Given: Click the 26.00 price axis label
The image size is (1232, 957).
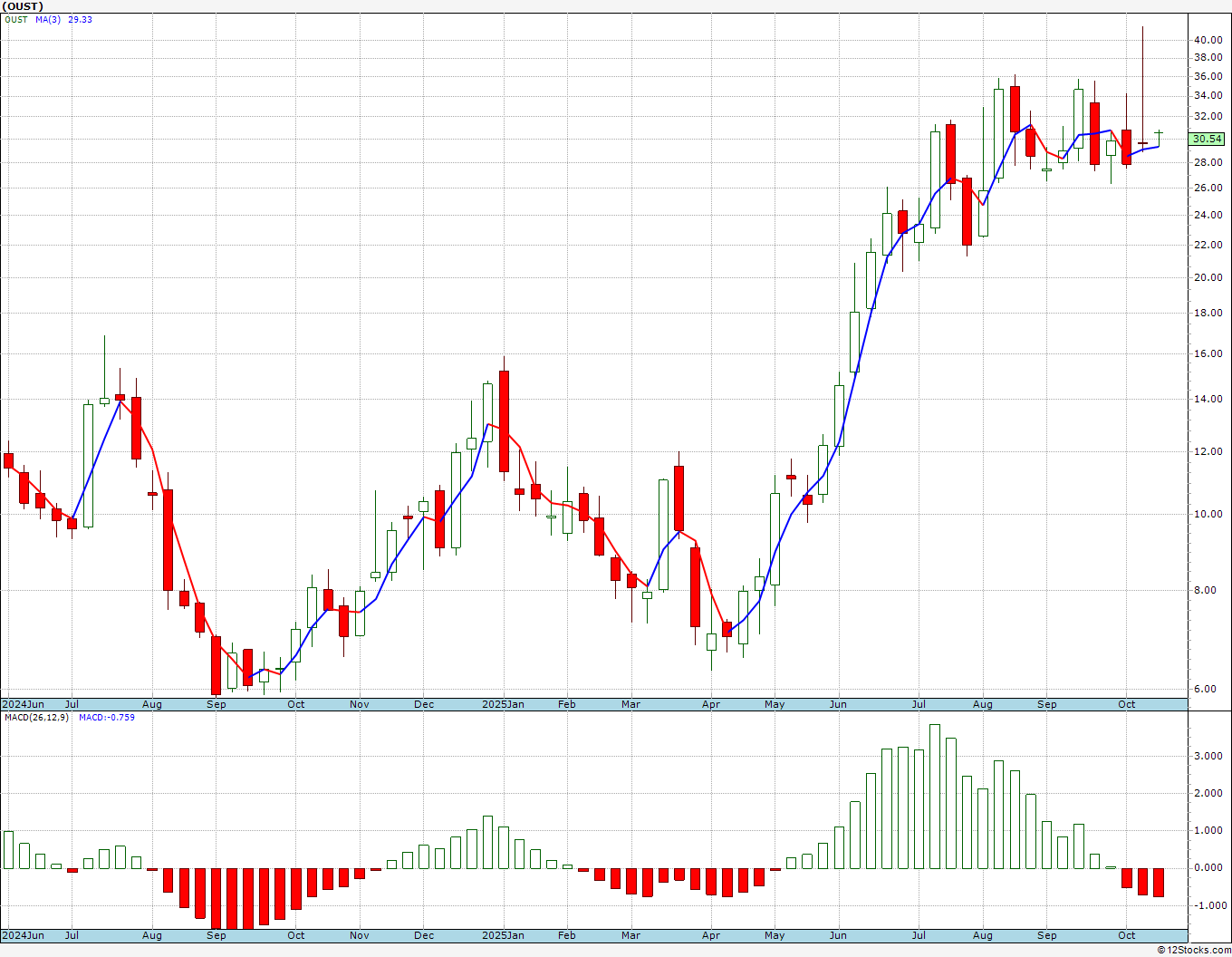Looking at the screenshot, I should tap(1208, 188).
